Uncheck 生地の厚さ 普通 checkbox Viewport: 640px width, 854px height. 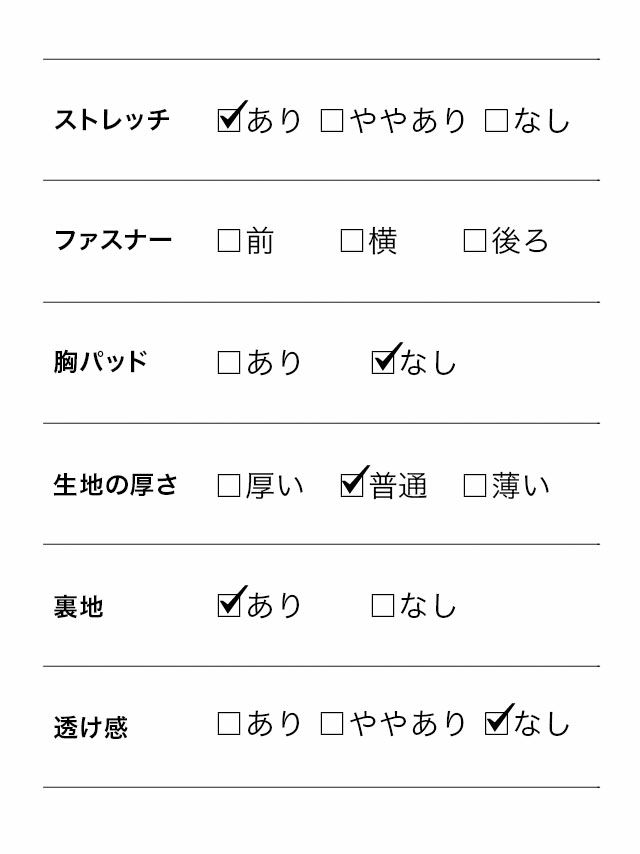point(352,486)
